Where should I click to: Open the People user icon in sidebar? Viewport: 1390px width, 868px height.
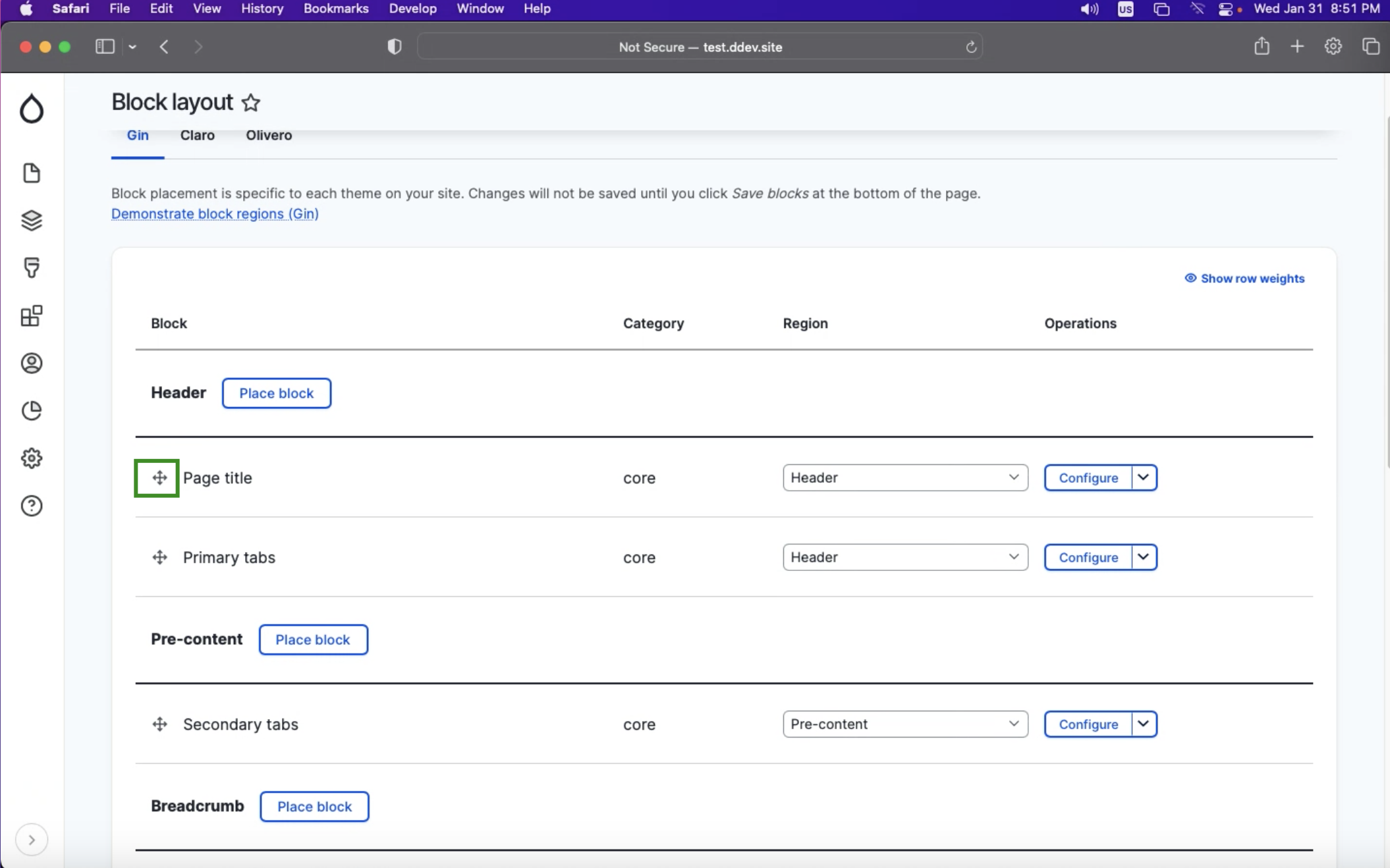tap(32, 363)
